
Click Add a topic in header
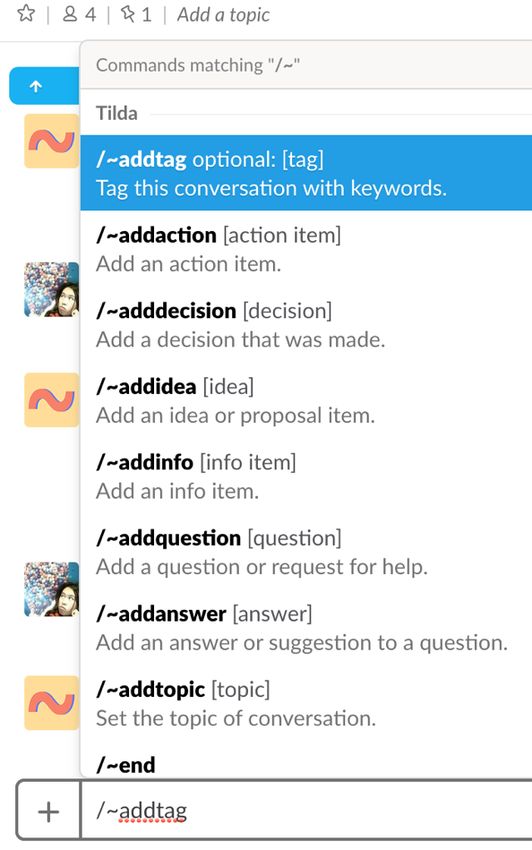(223, 15)
